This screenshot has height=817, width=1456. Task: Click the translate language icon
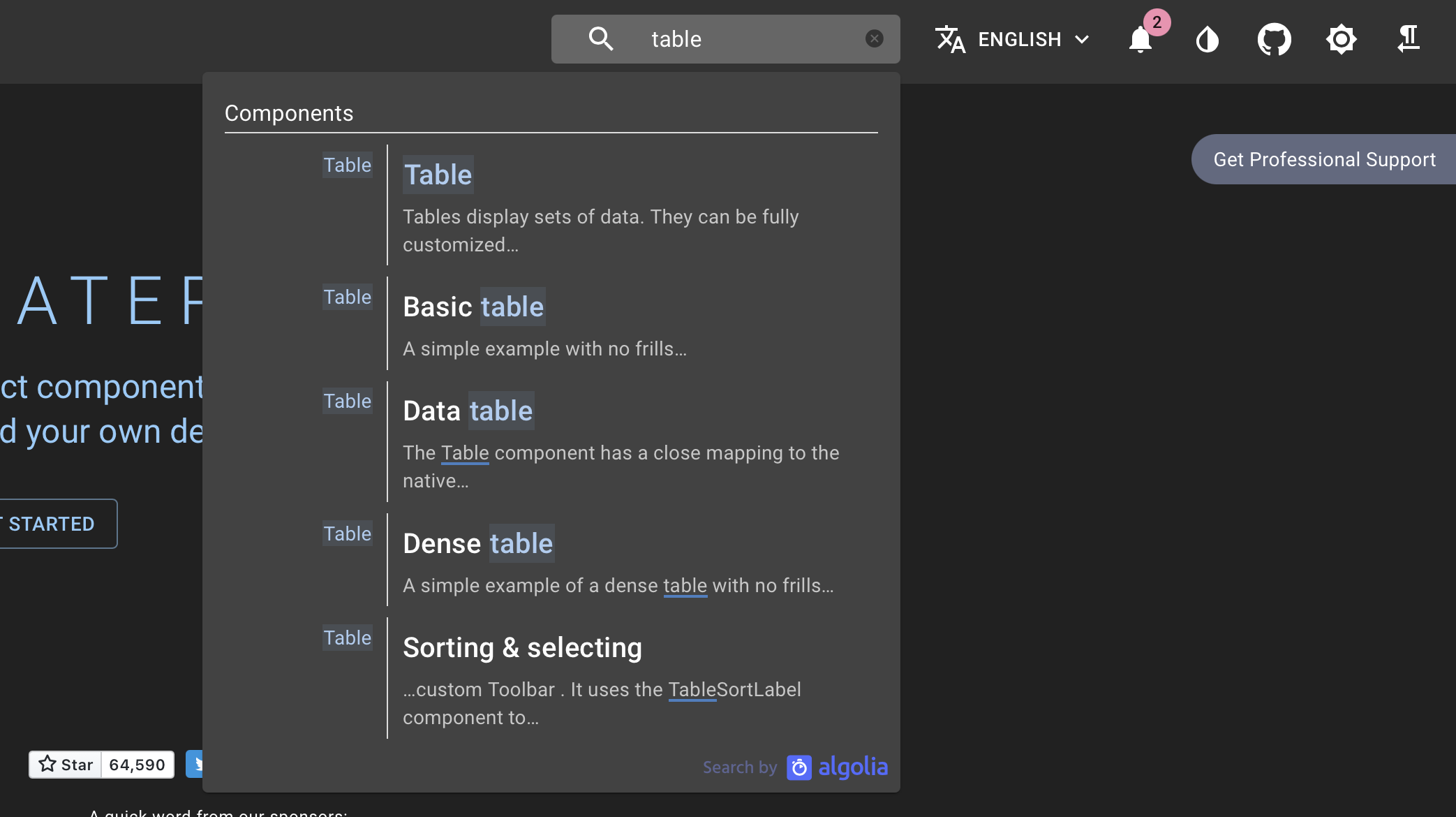pos(950,40)
